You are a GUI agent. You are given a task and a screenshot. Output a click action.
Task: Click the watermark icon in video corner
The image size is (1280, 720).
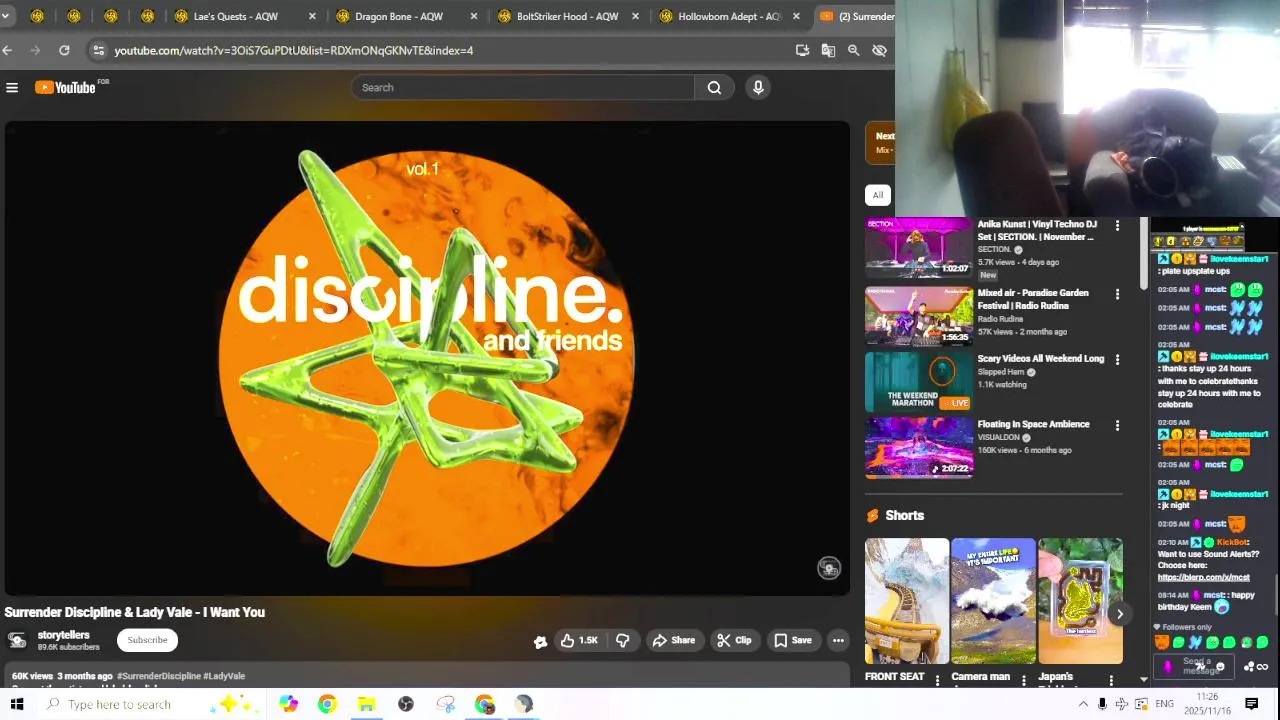coord(829,568)
